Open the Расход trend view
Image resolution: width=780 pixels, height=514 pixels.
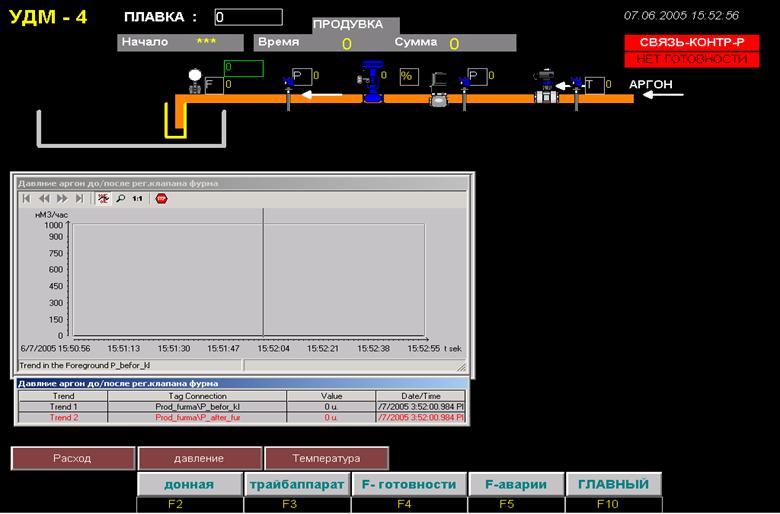click(x=73, y=458)
